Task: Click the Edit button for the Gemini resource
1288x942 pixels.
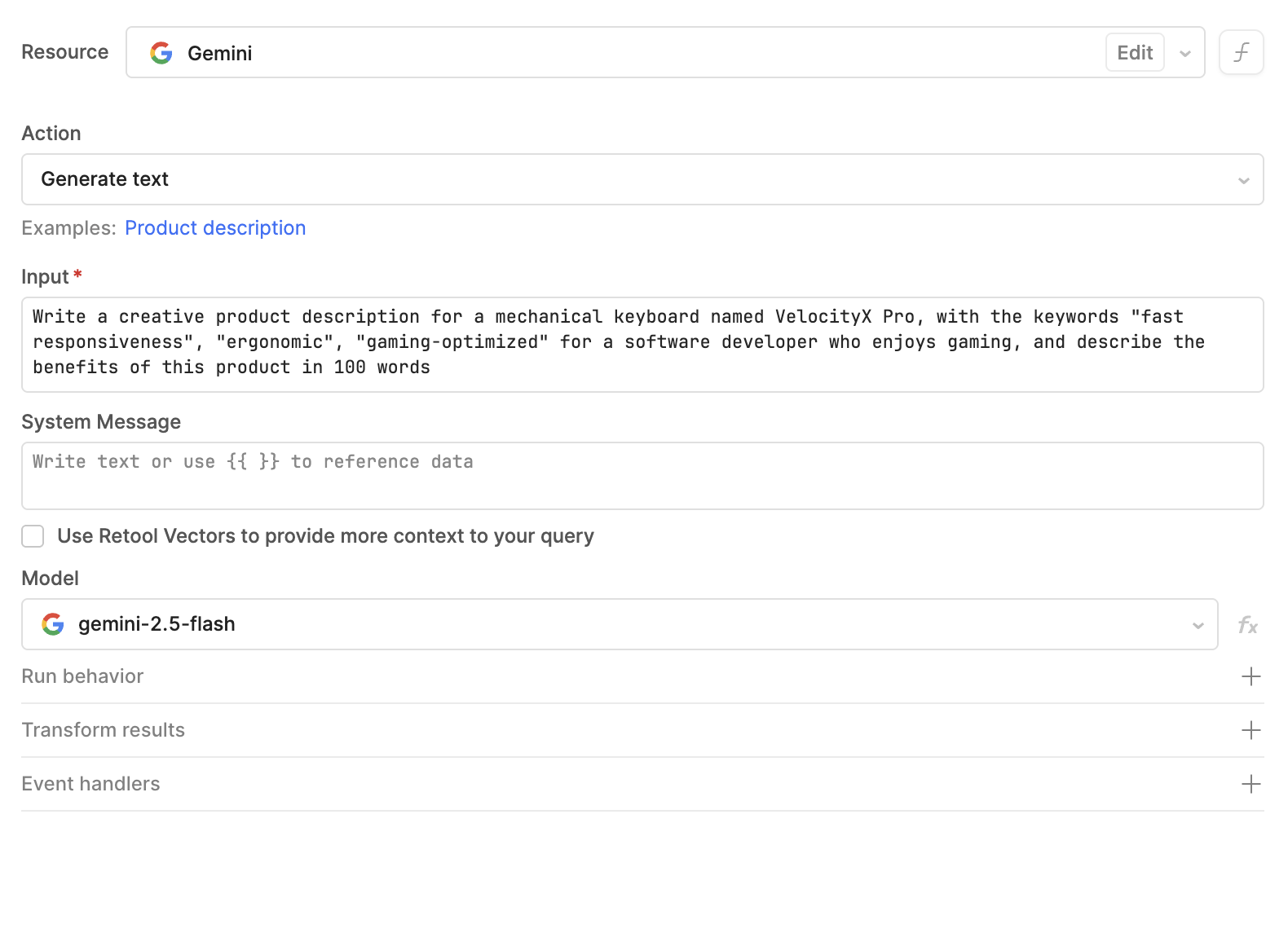Action: (x=1134, y=52)
